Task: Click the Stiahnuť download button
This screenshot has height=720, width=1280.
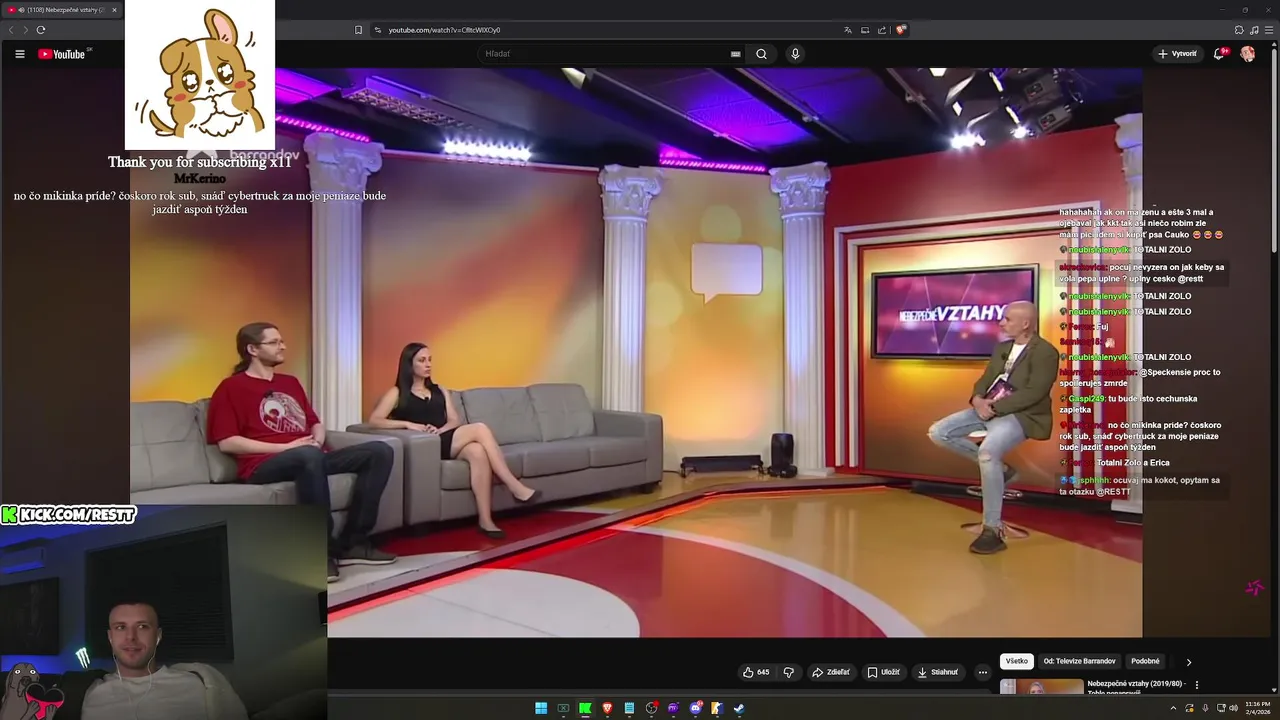Action: click(x=938, y=672)
